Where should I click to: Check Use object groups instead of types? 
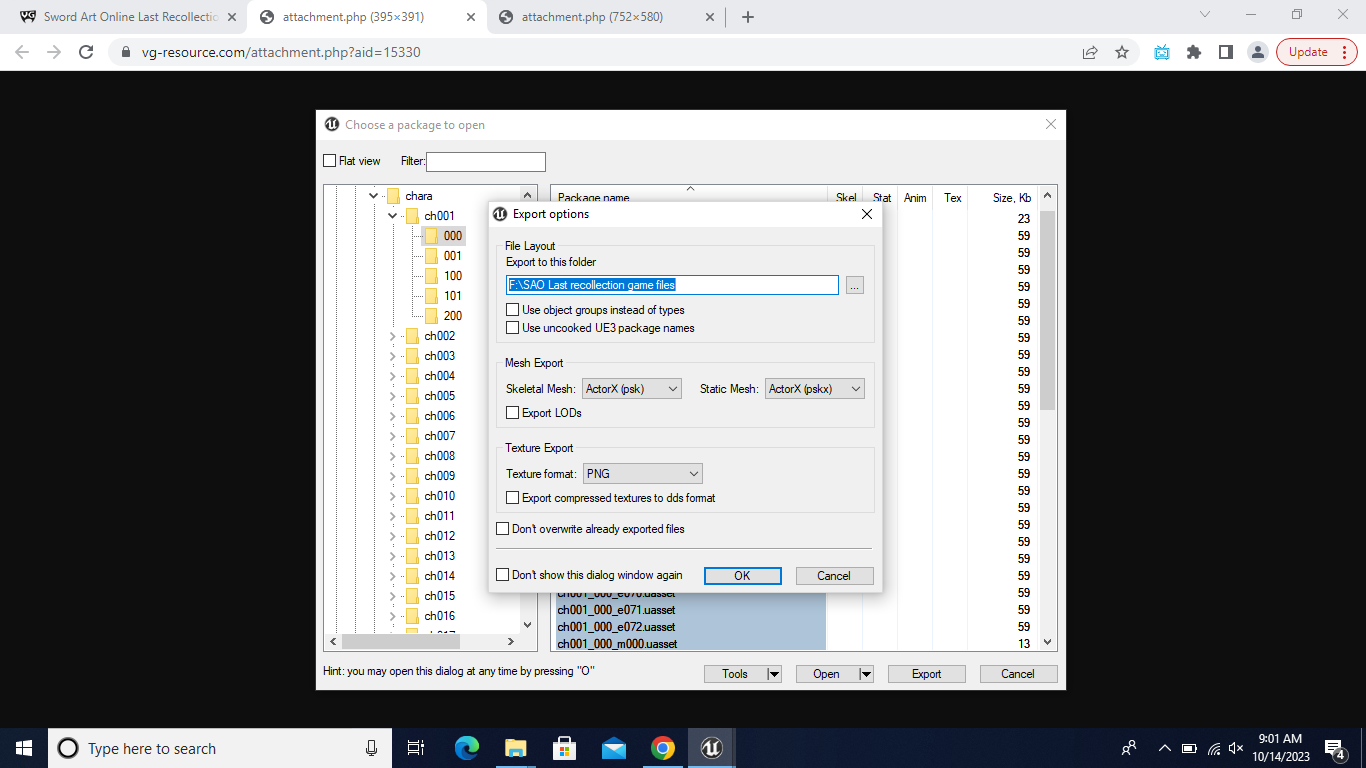[513, 310]
